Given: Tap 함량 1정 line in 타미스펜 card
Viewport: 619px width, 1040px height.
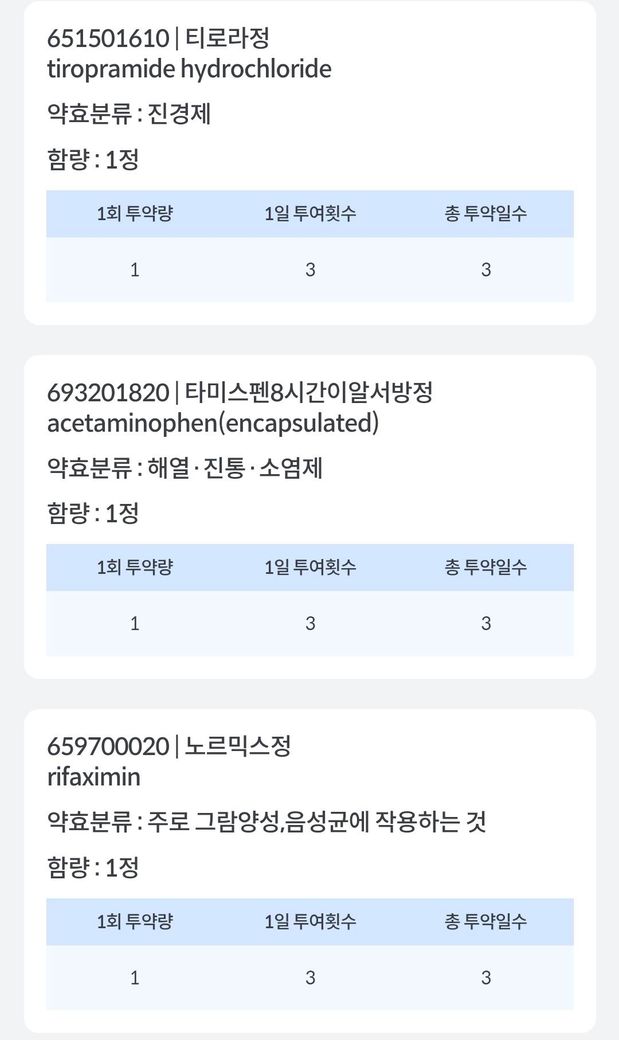Looking at the screenshot, I should tap(93, 513).
